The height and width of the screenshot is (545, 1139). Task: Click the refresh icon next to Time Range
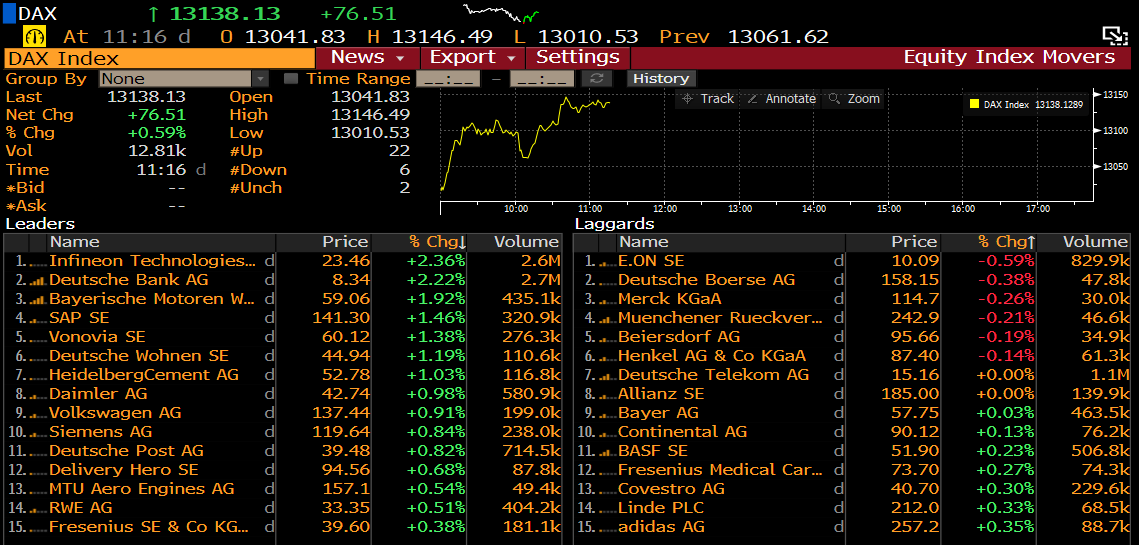tap(599, 78)
